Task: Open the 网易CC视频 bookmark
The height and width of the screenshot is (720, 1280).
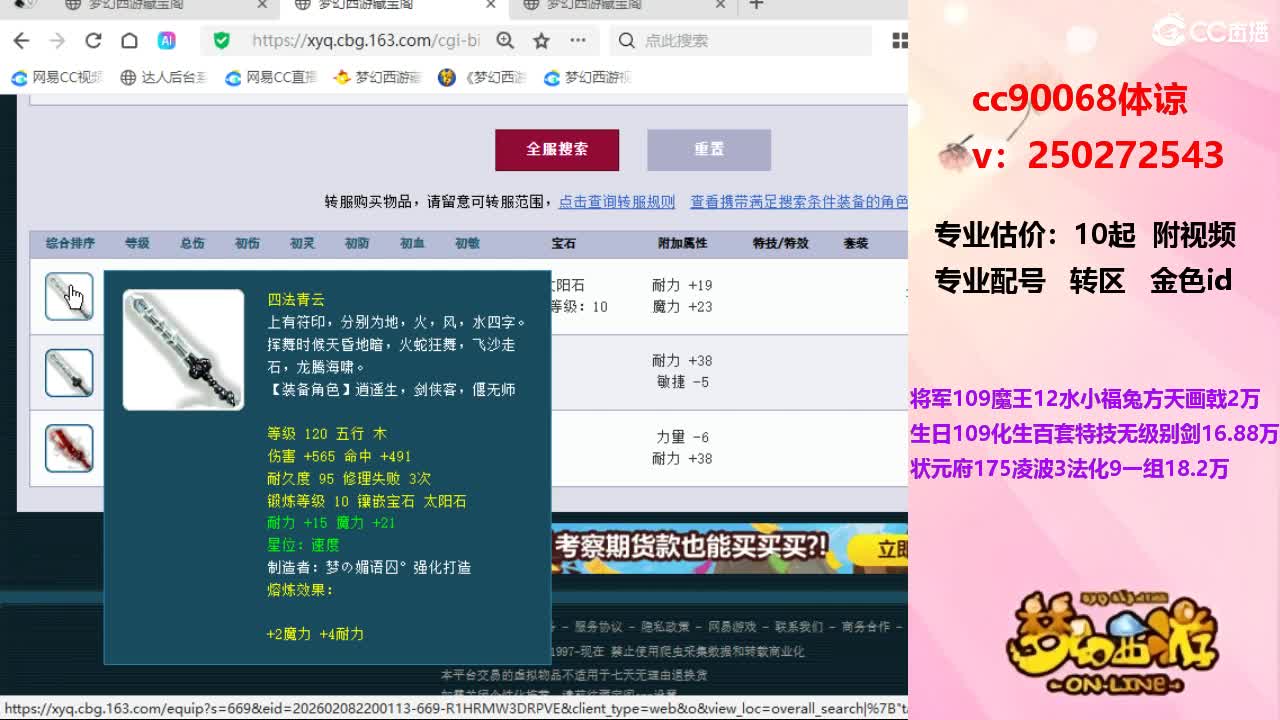Action: pos(57,77)
